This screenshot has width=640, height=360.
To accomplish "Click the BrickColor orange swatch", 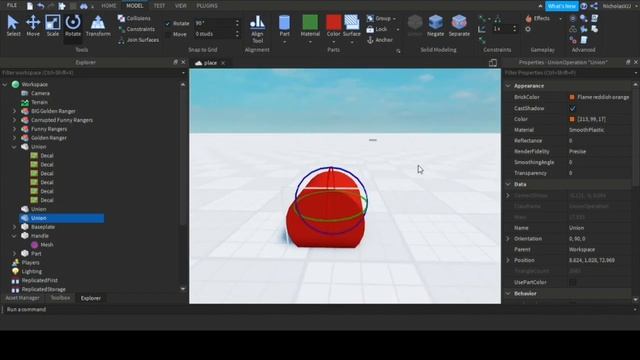I will tap(572, 98).
